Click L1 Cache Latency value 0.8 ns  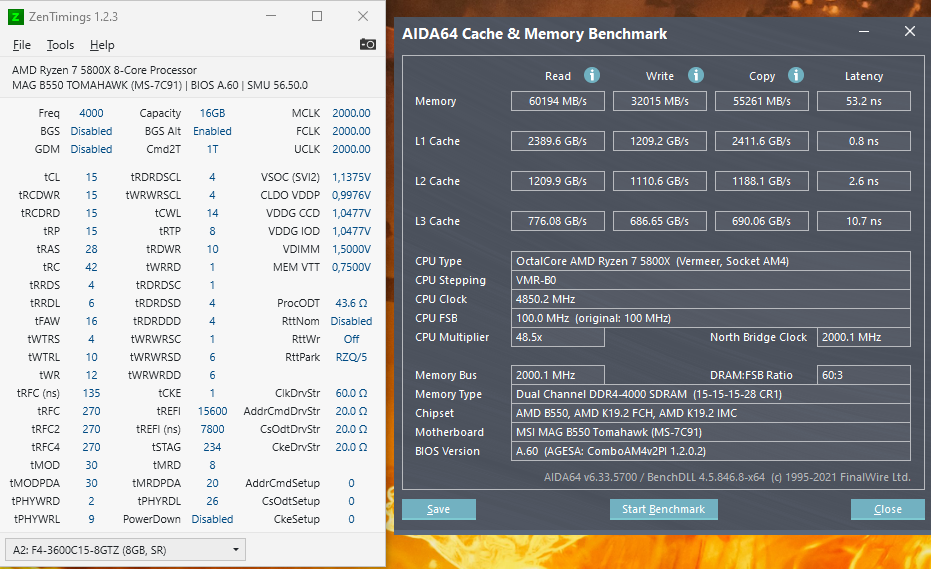pos(864,141)
